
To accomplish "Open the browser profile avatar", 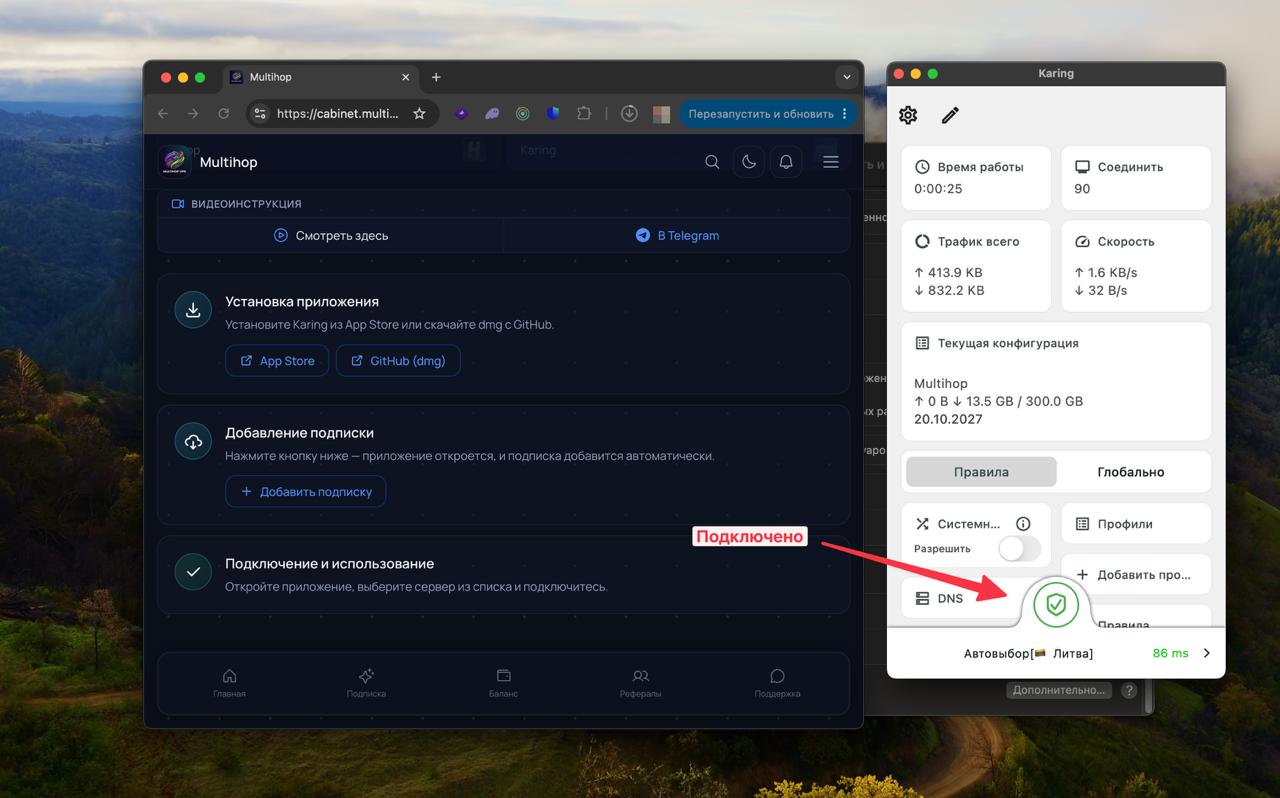I will coord(660,114).
